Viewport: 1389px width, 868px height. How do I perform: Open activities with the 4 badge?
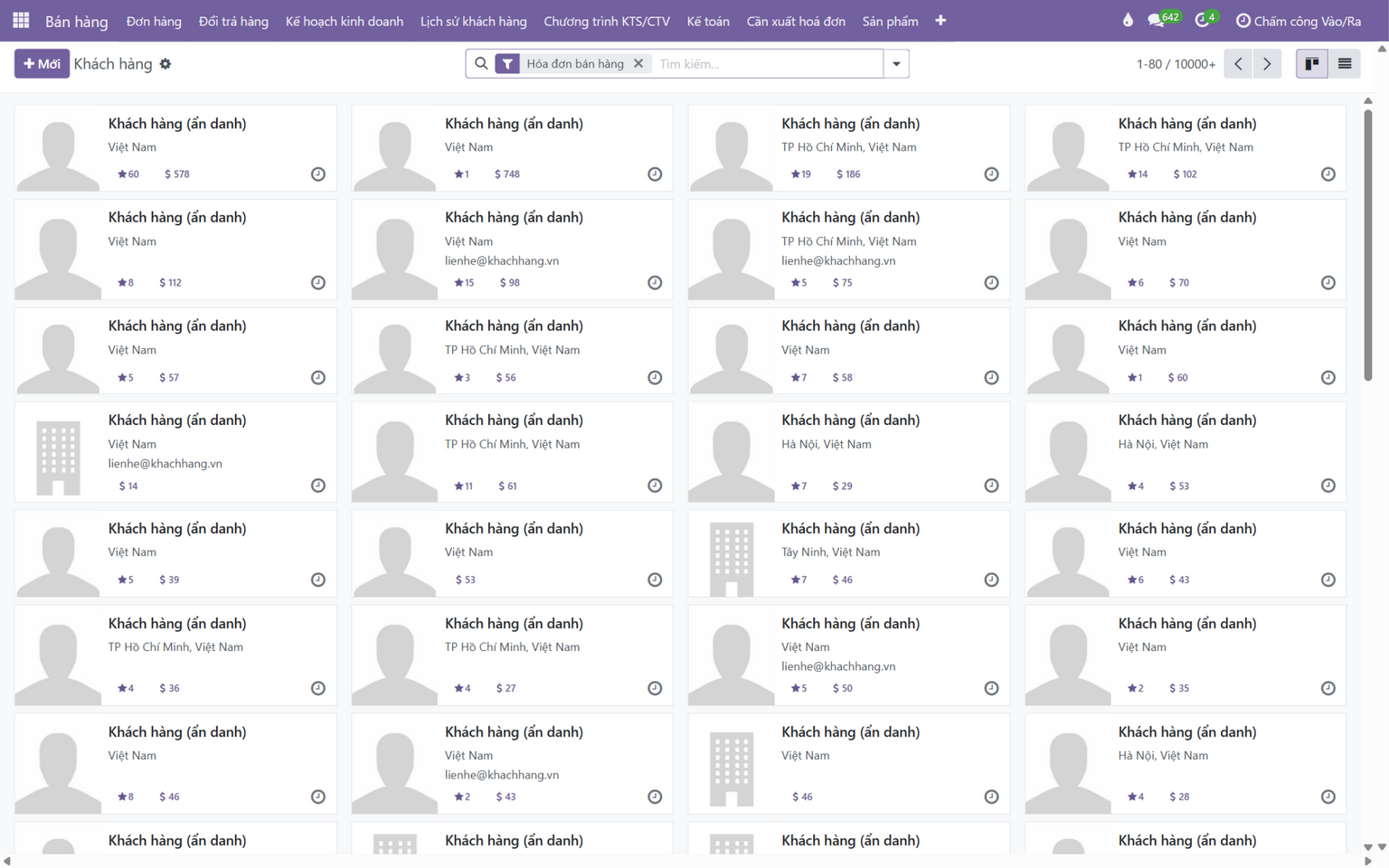[x=1207, y=19]
